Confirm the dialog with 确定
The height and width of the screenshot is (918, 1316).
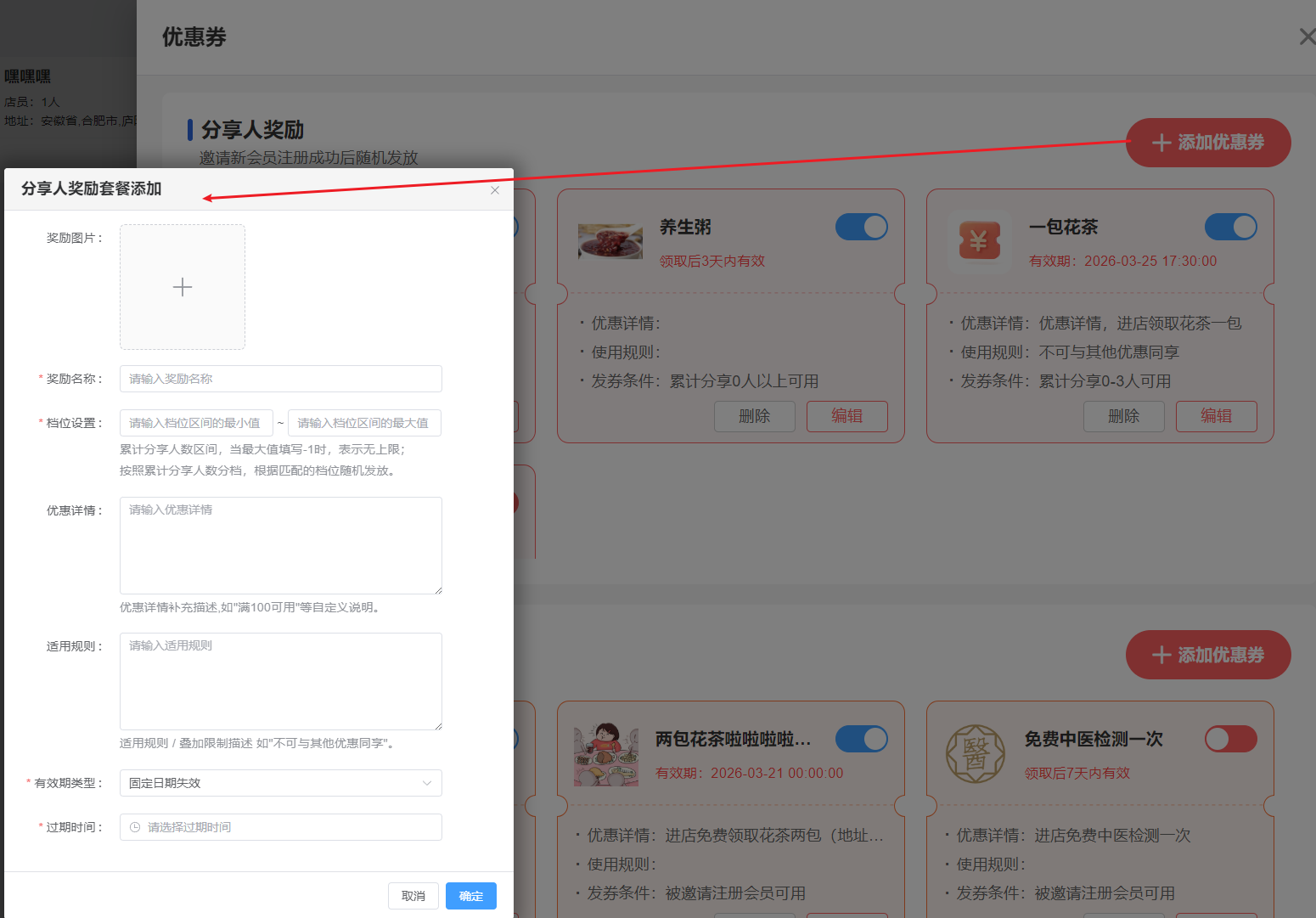[470, 895]
